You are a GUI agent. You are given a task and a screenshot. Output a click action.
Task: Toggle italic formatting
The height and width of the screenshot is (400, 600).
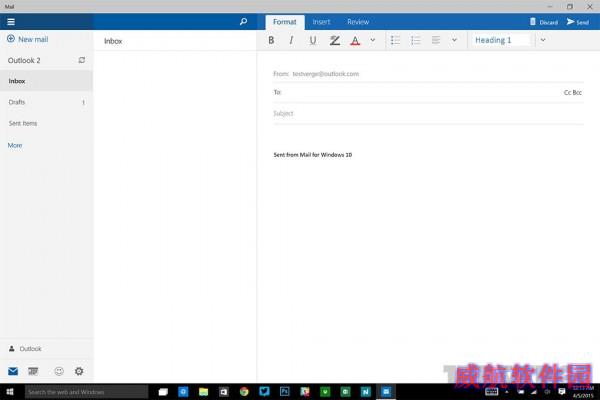point(292,40)
